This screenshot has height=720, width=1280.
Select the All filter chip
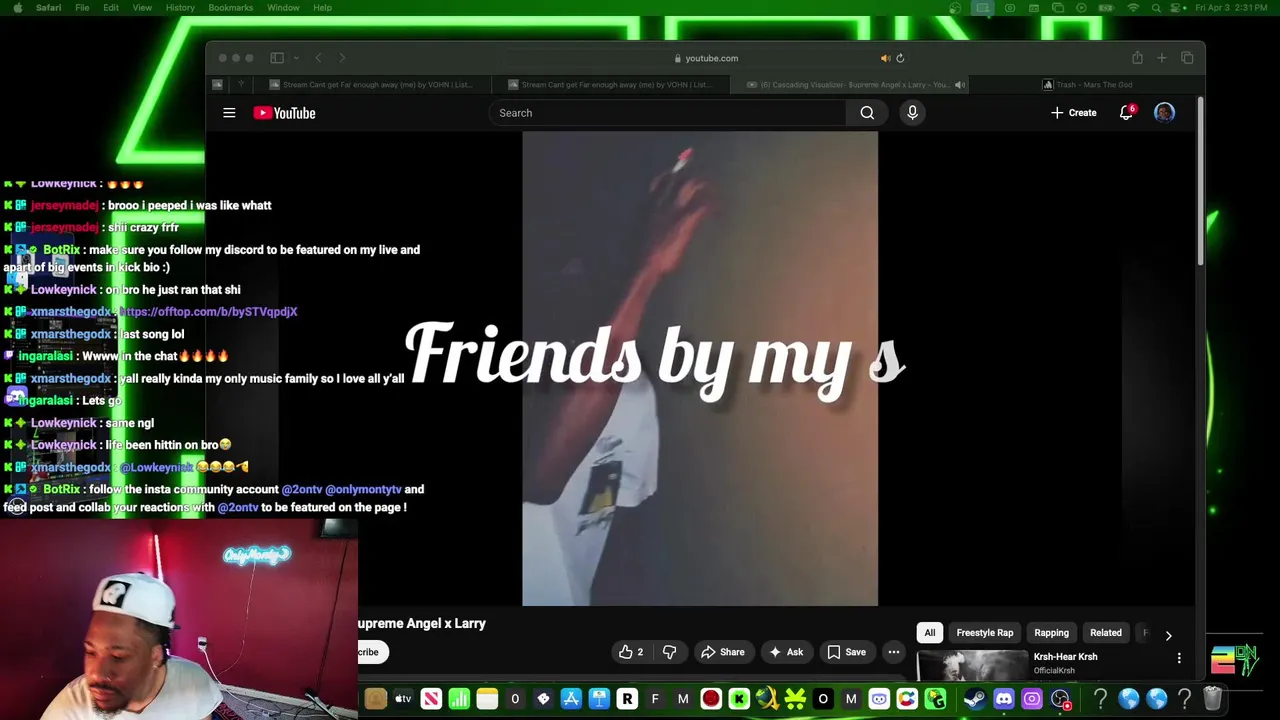coord(930,633)
